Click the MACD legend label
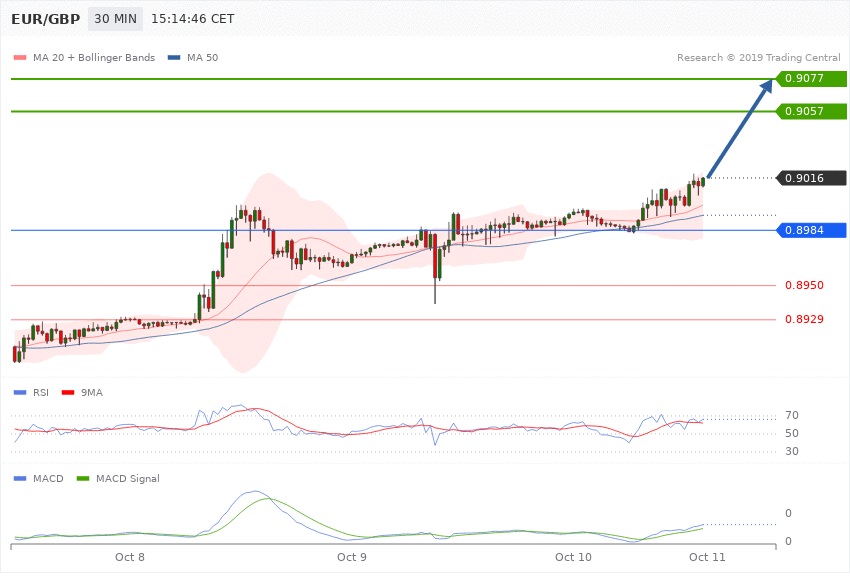Screen dimensions: 850x576 pyautogui.click(x=48, y=479)
